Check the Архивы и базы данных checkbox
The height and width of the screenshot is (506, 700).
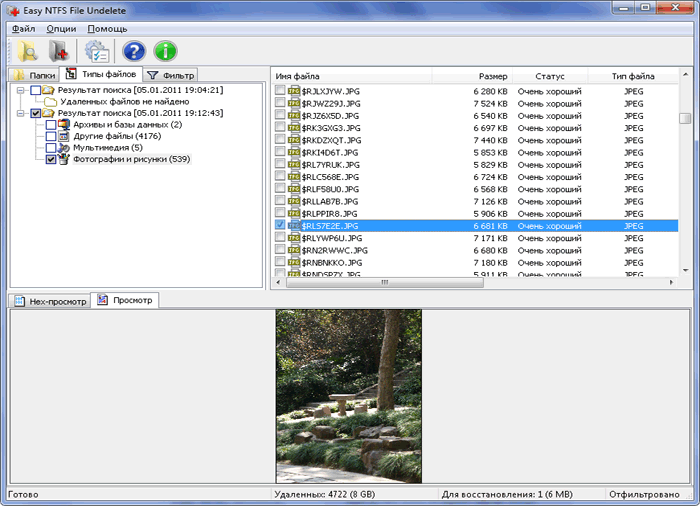pyautogui.click(x=51, y=125)
